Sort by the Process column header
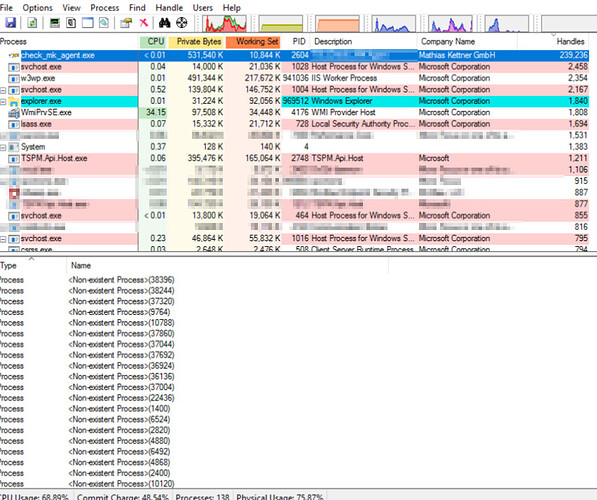Image resolution: width=597 pixels, height=500 pixels. (69, 42)
